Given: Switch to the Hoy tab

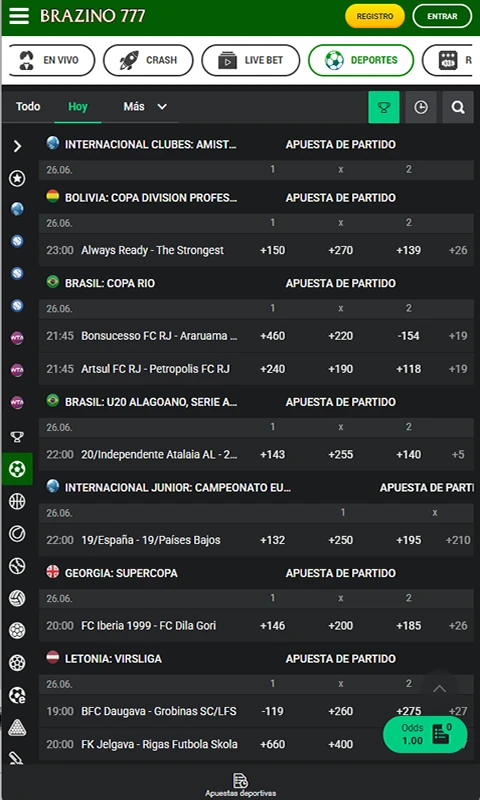Looking at the screenshot, I should point(78,107).
